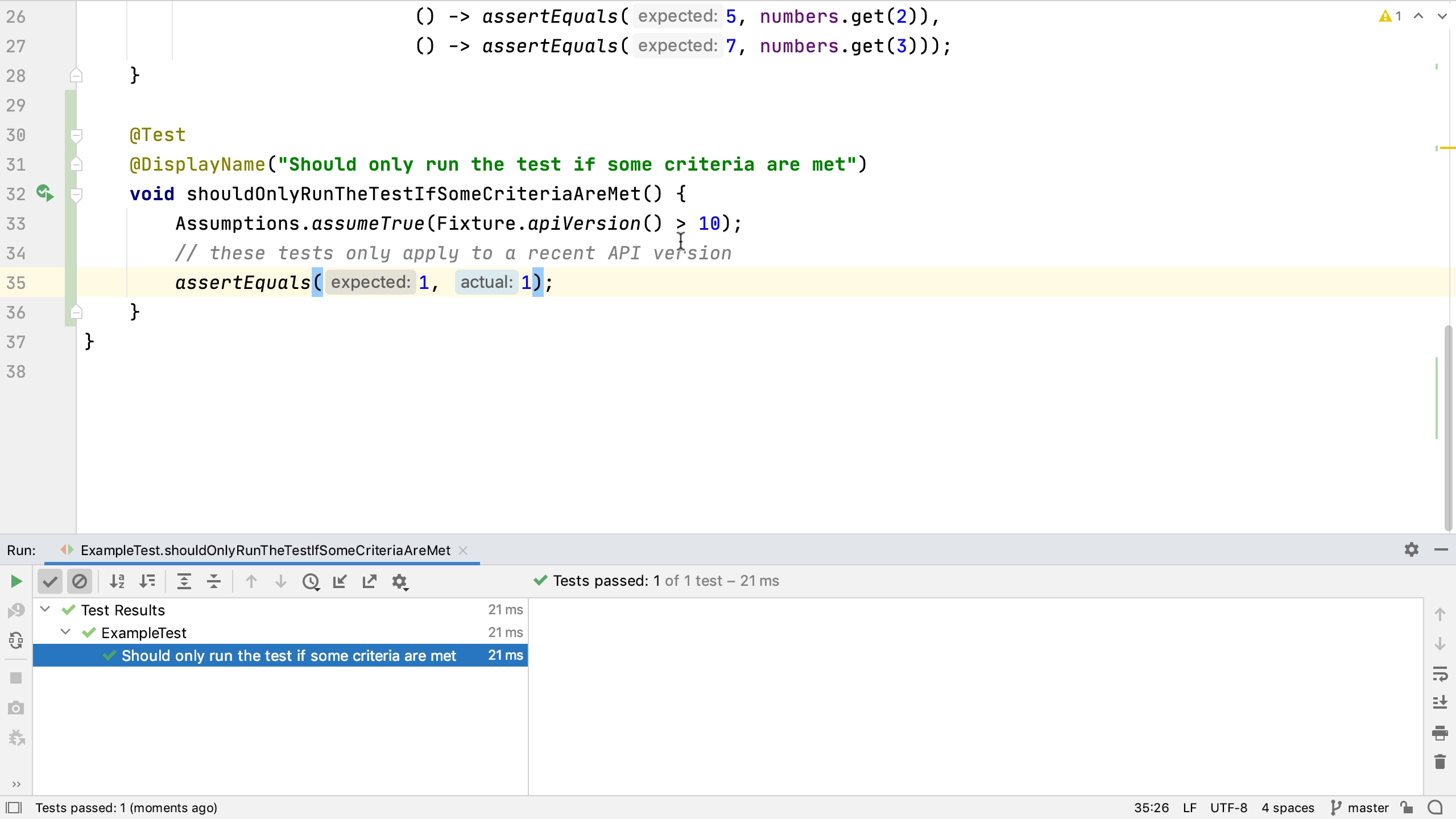Collapse the Test Results tree node
This screenshot has height=819, width=1456.
pos(45,609)
